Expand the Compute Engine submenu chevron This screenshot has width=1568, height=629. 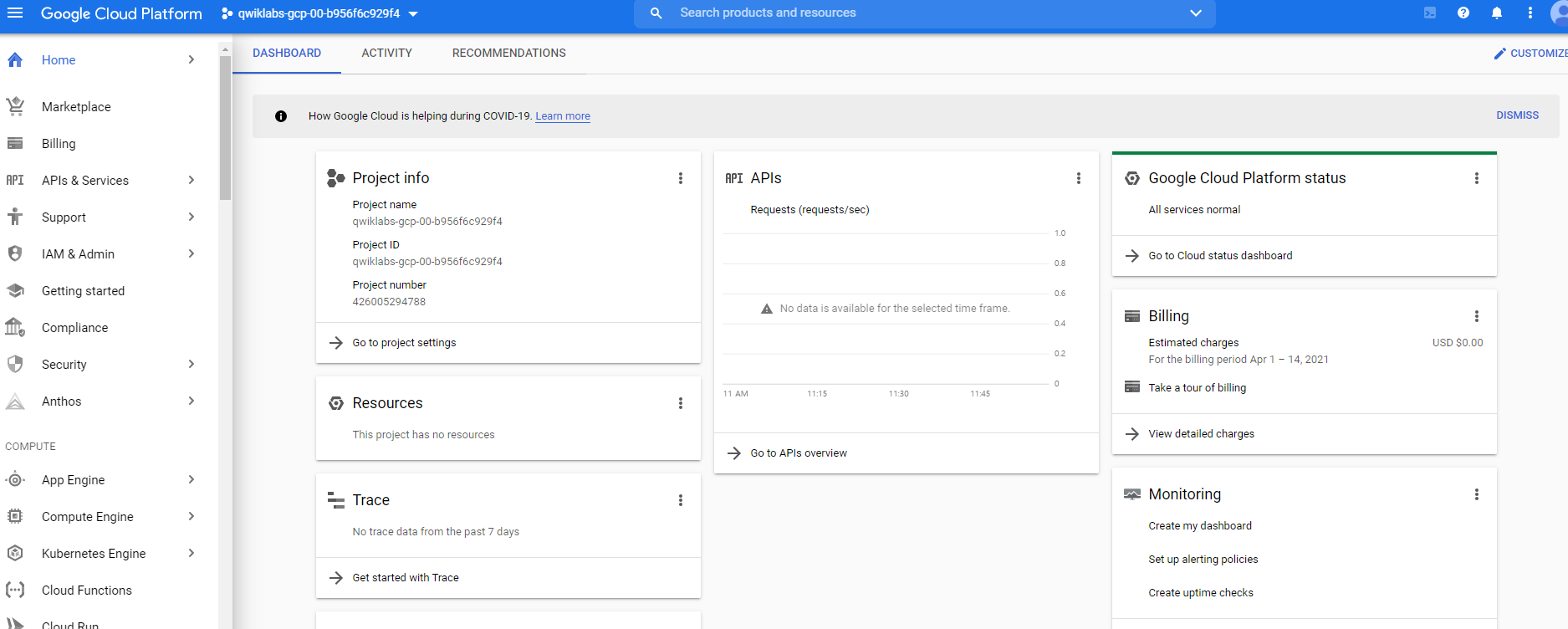(192, 516)
